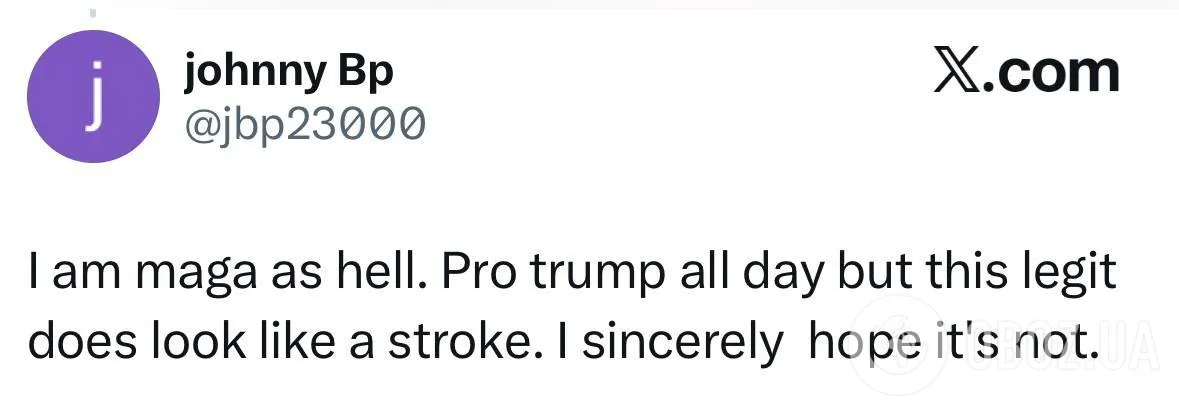
Task: Click the X logo glyph
Action: (x=959, y=72)
